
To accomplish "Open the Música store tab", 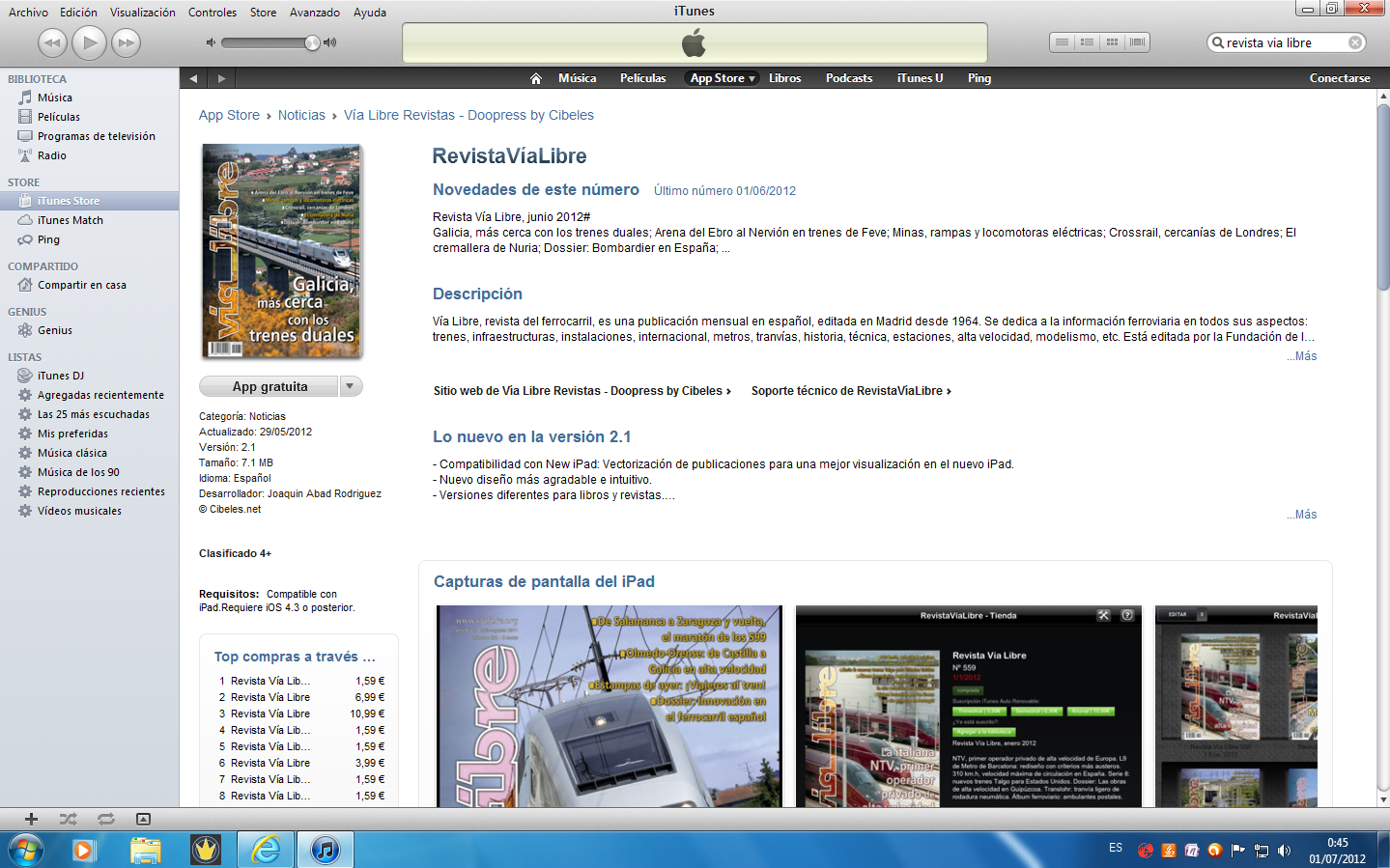I will pos(577,78).
